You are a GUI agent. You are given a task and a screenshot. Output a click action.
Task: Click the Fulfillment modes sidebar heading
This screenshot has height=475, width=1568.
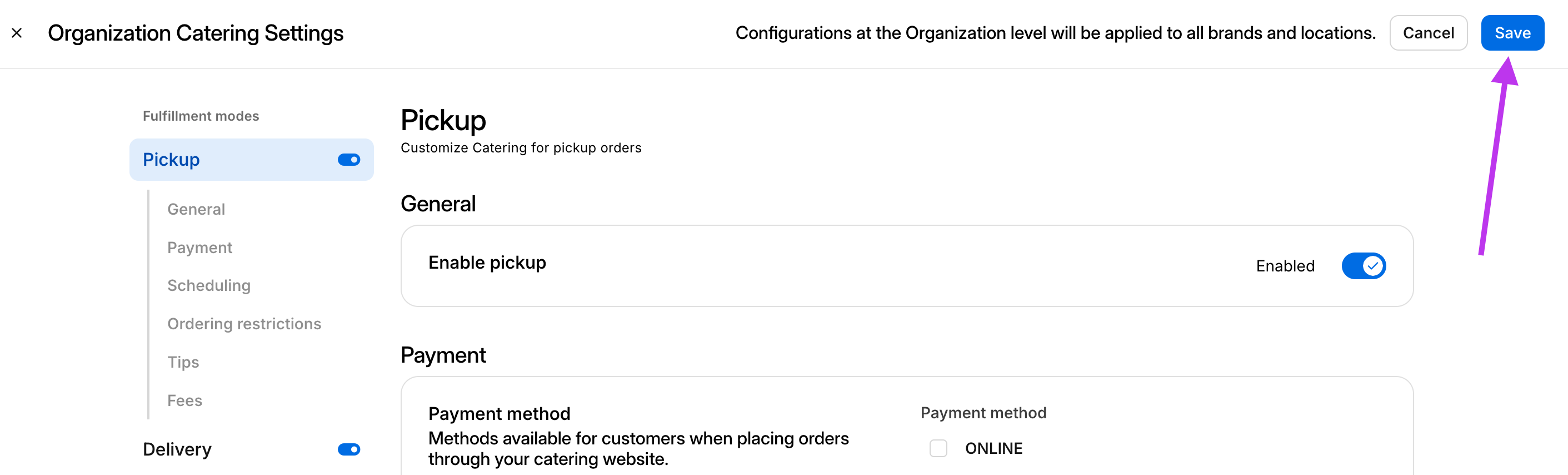click(x=201, y=116)
